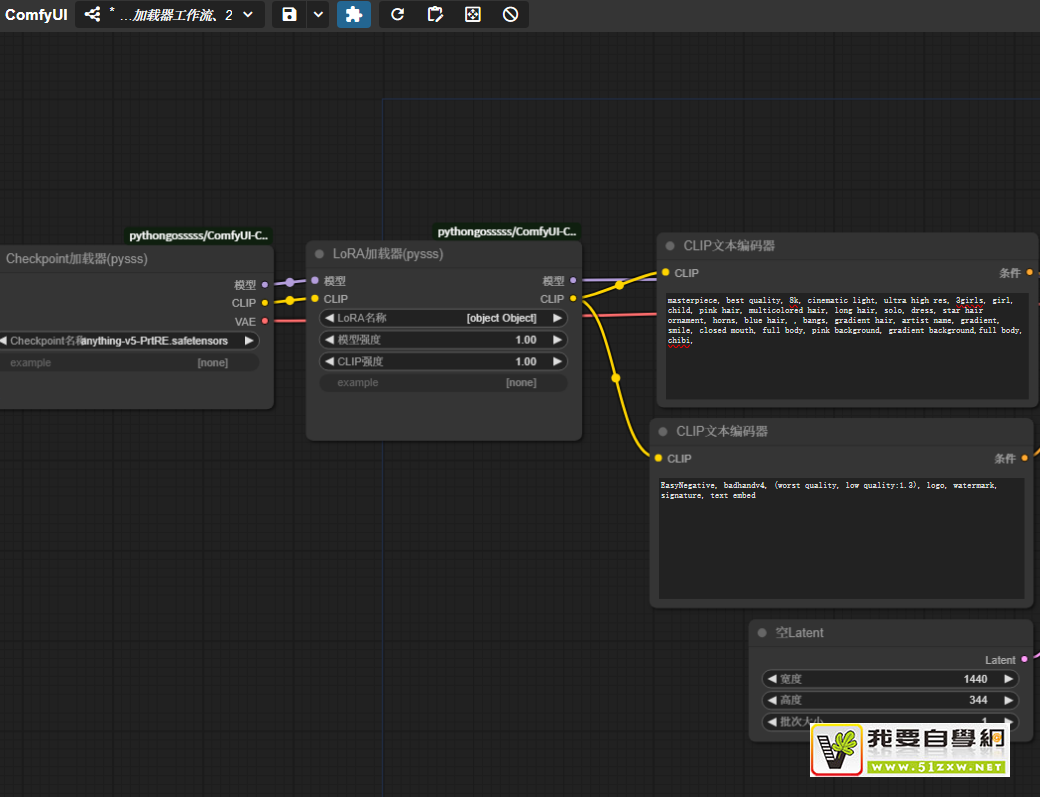Image resolution: width=1040 pixels, height=797 pixels.
Task: Click the VAE output dot on Checkpoint loader
Action: coord(264,321)
